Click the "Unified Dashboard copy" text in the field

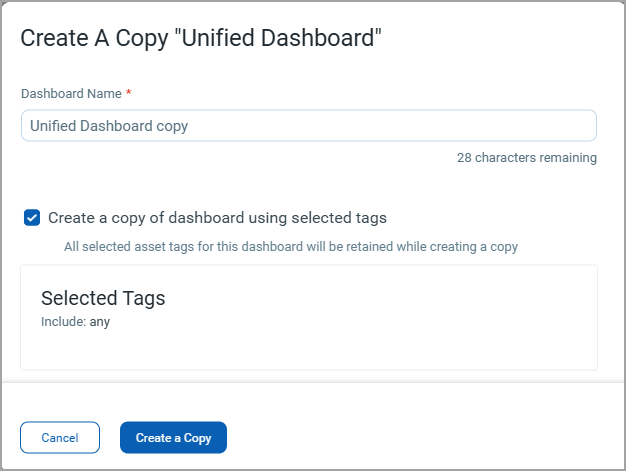(109, 126)
